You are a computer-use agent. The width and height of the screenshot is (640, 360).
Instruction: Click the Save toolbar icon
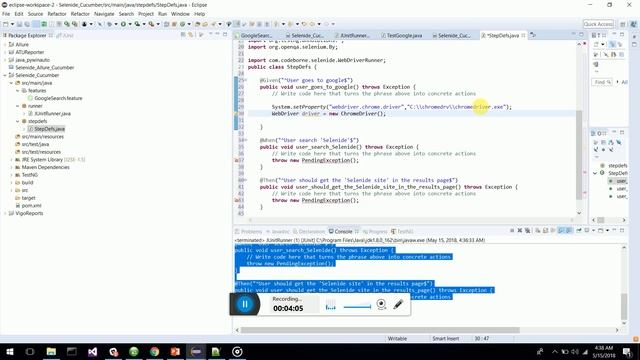pyautogui.click(x=19, y=24)
